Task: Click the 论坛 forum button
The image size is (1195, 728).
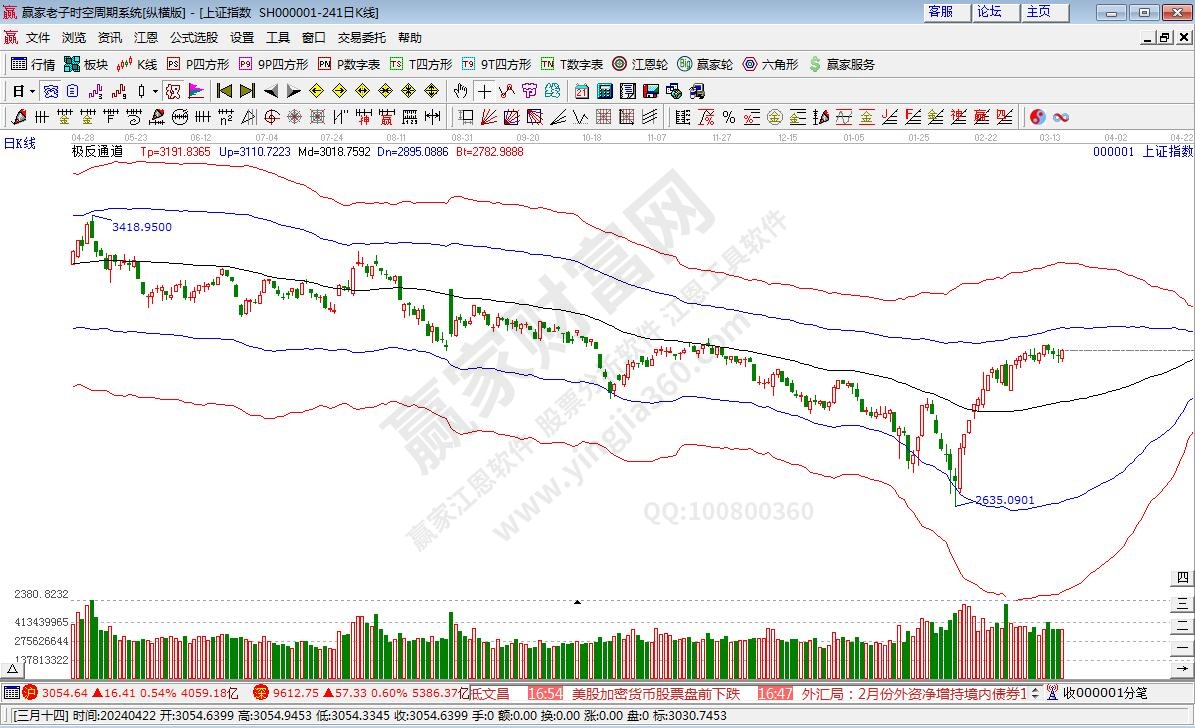Action: [989, 12]
